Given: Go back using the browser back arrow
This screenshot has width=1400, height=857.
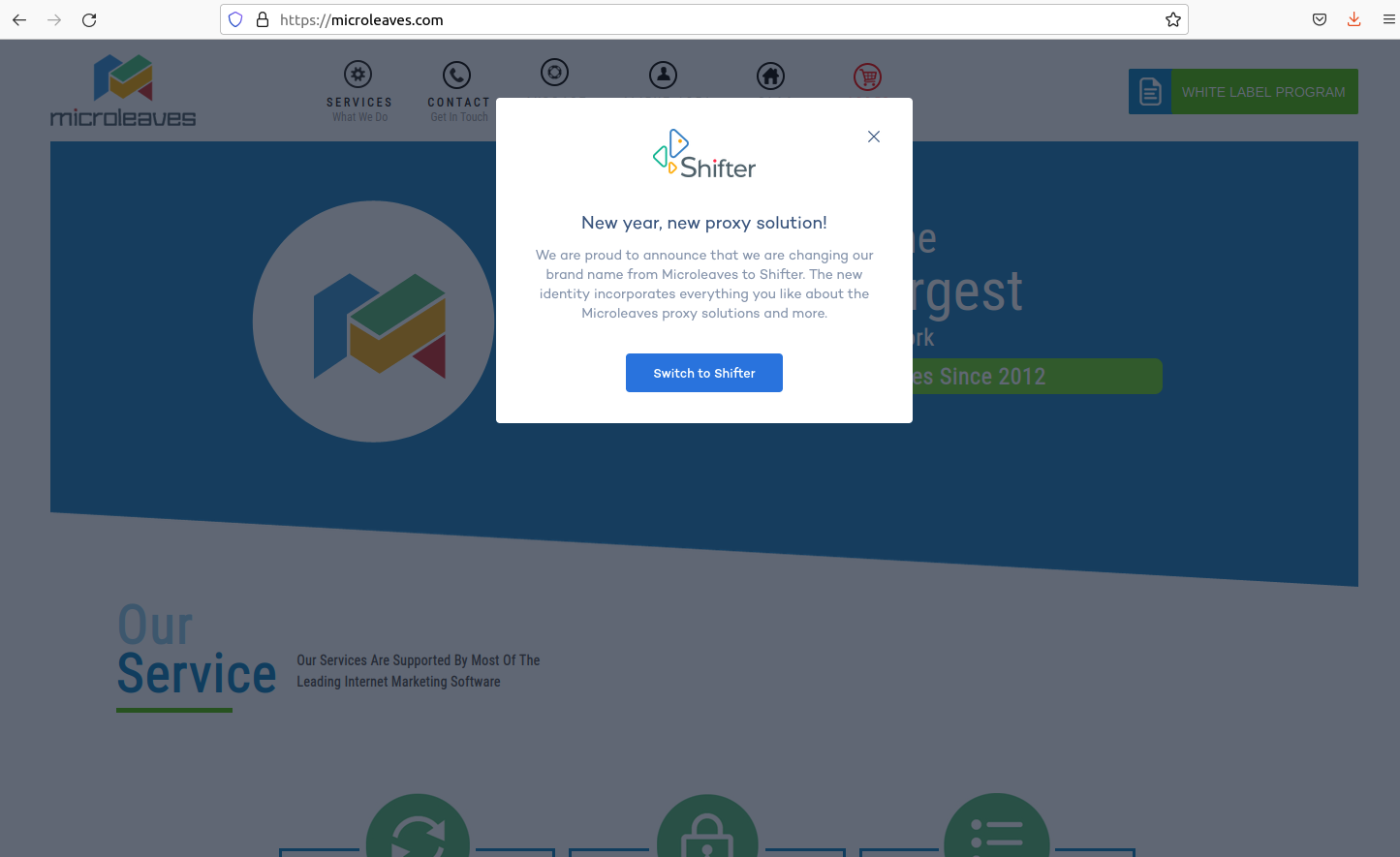Looking at the screenshot, I should [19, 19].
